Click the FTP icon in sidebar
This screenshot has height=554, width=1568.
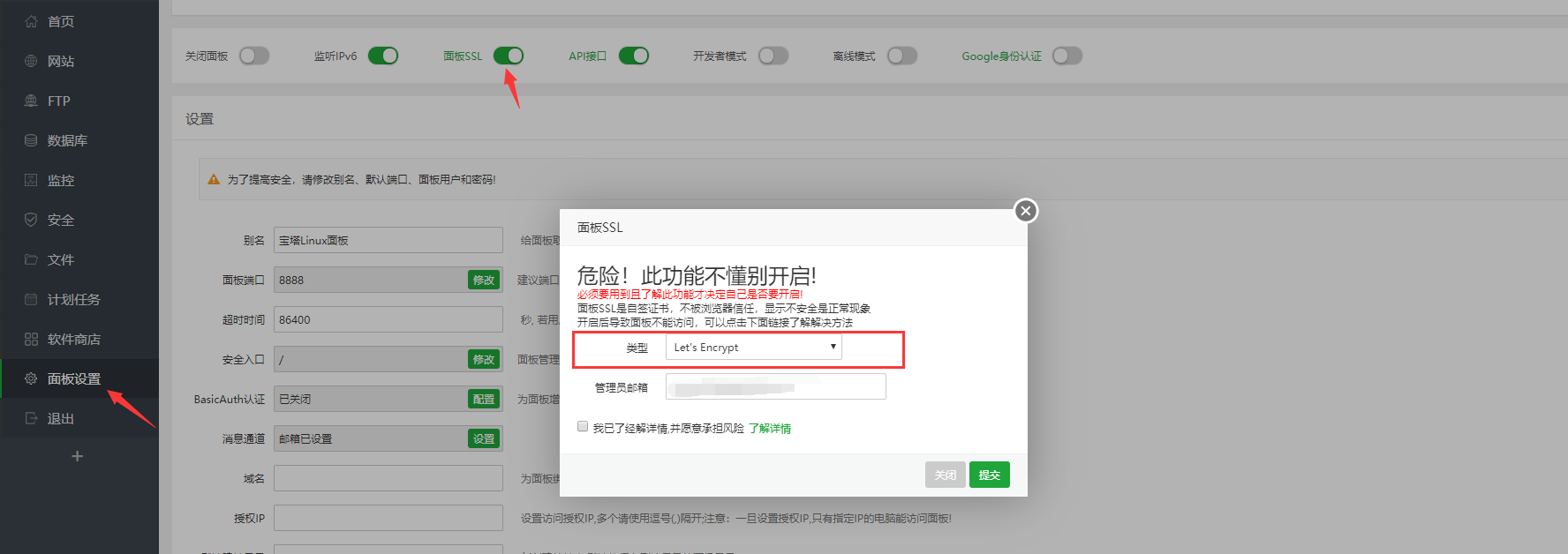click(31, 101)
